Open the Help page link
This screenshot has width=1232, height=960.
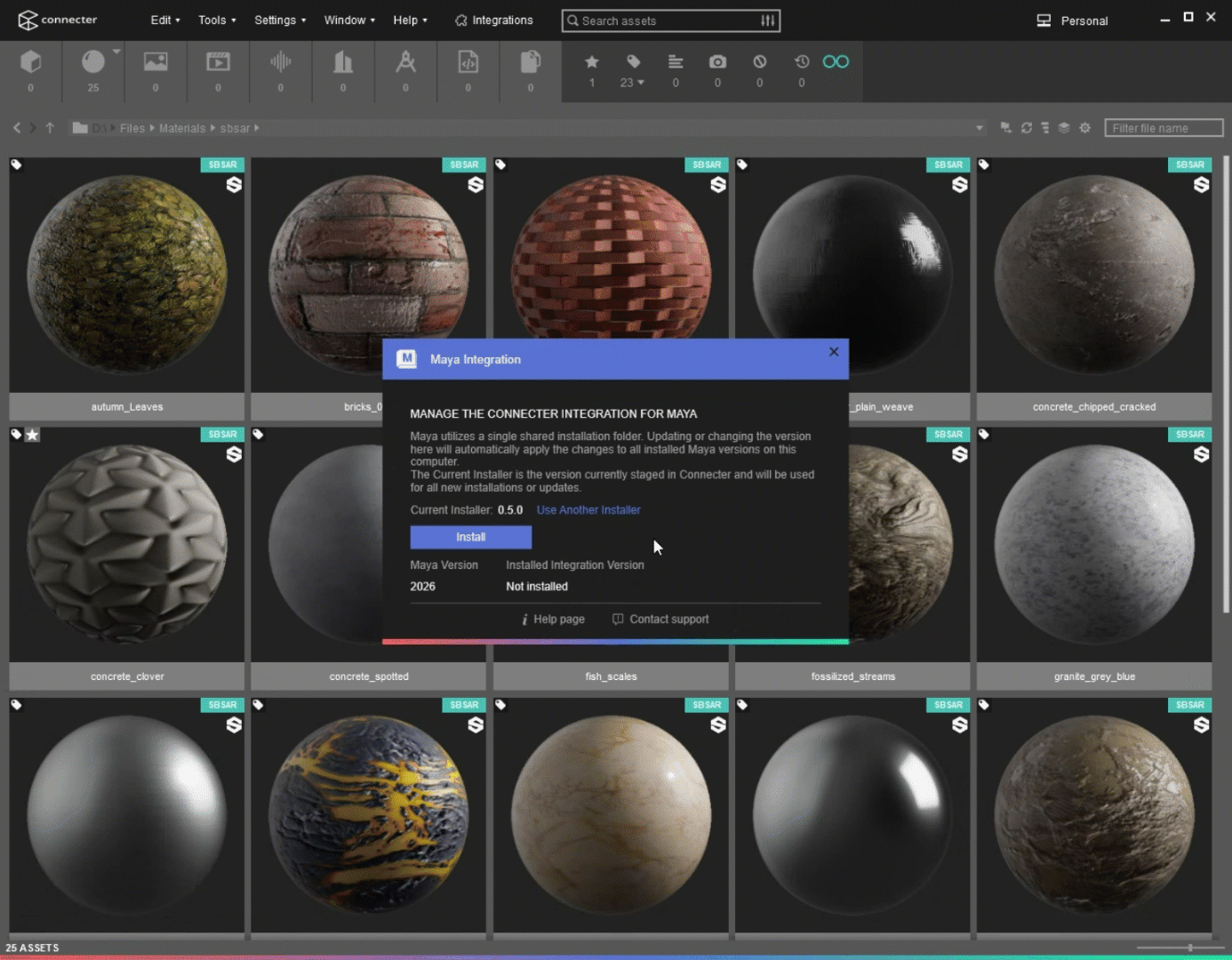tap(553, 620)
